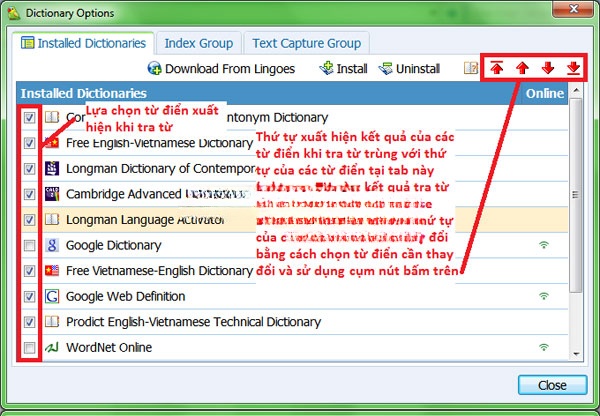Viewport: 600px width, 416px height.
Task: Enable the WordNet Online checkbox
Action: (29, 347)
